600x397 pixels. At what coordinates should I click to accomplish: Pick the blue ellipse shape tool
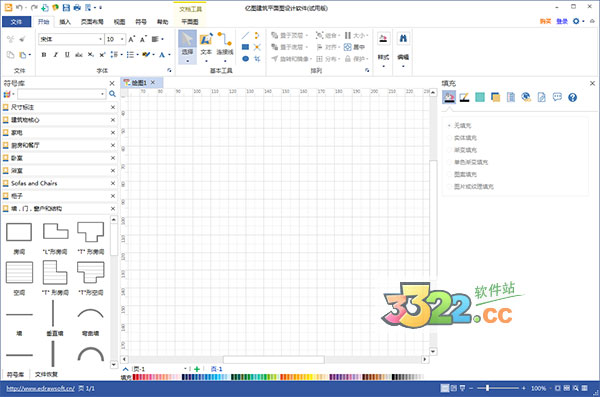coord(245,59)
